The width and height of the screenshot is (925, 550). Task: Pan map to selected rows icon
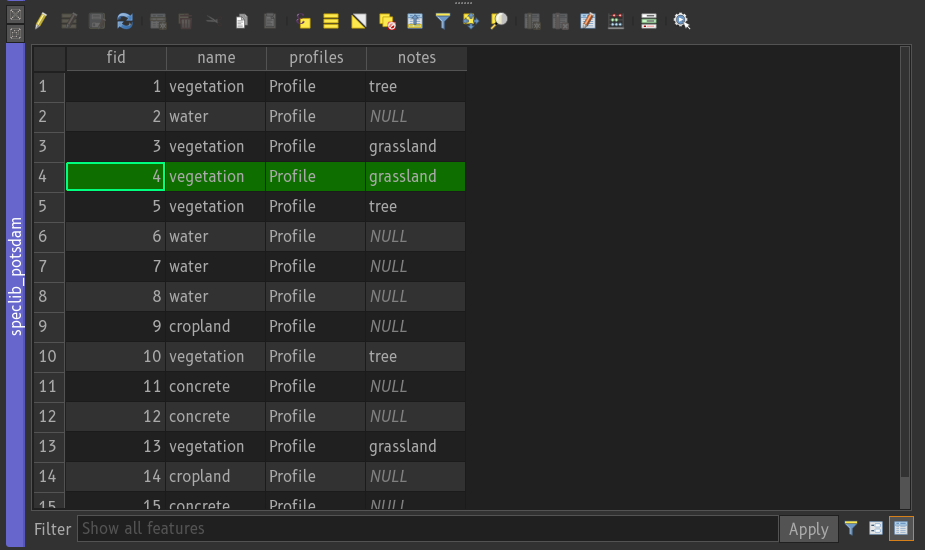(x=470, y=21)
